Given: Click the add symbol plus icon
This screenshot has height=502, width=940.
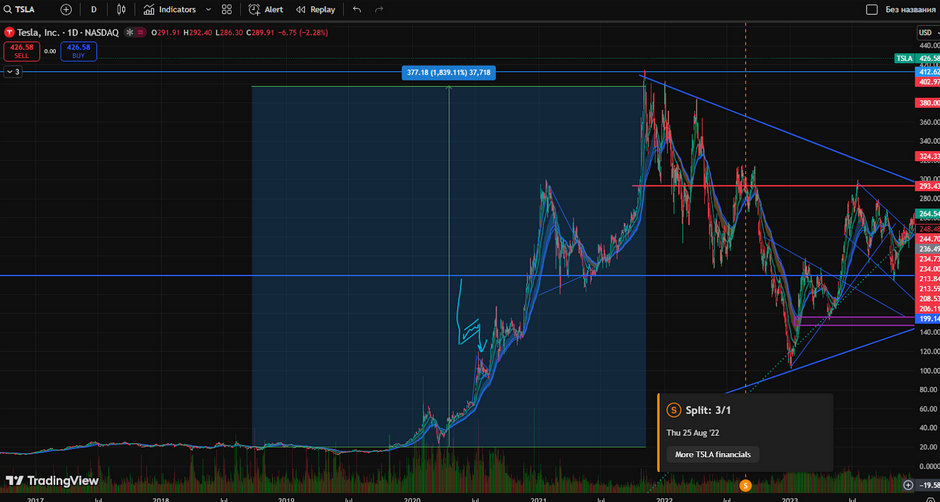Looking at the screenshot, I should point(66,9).
